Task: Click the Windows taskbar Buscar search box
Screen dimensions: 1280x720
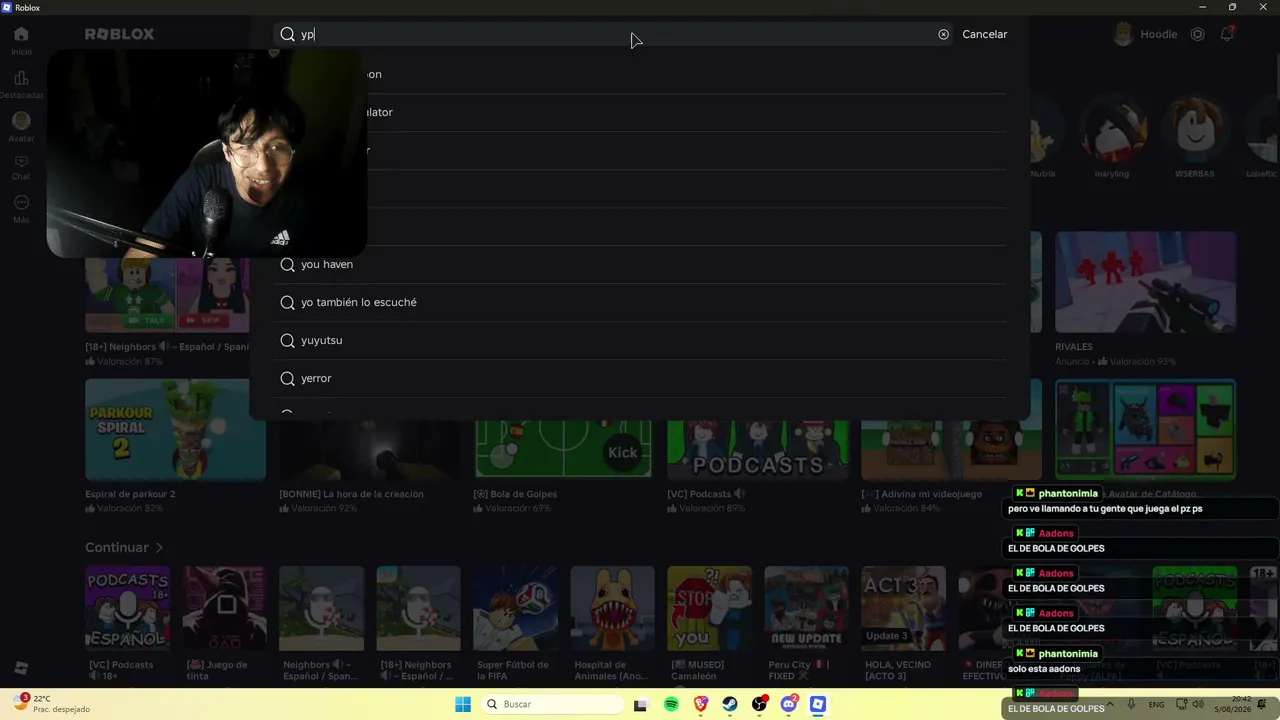Action: [x=553, y=704]
